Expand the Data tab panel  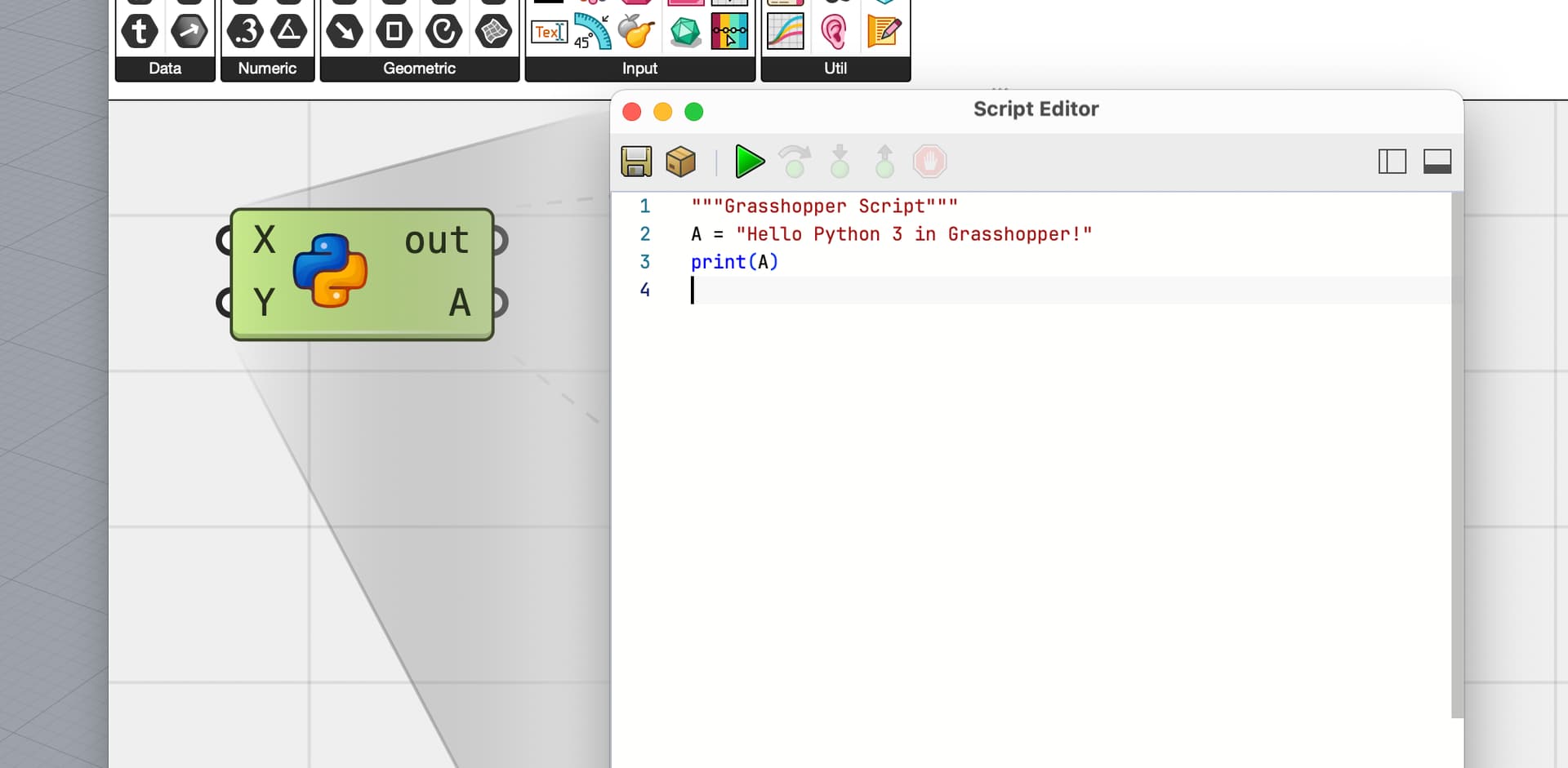coord(165,69)
